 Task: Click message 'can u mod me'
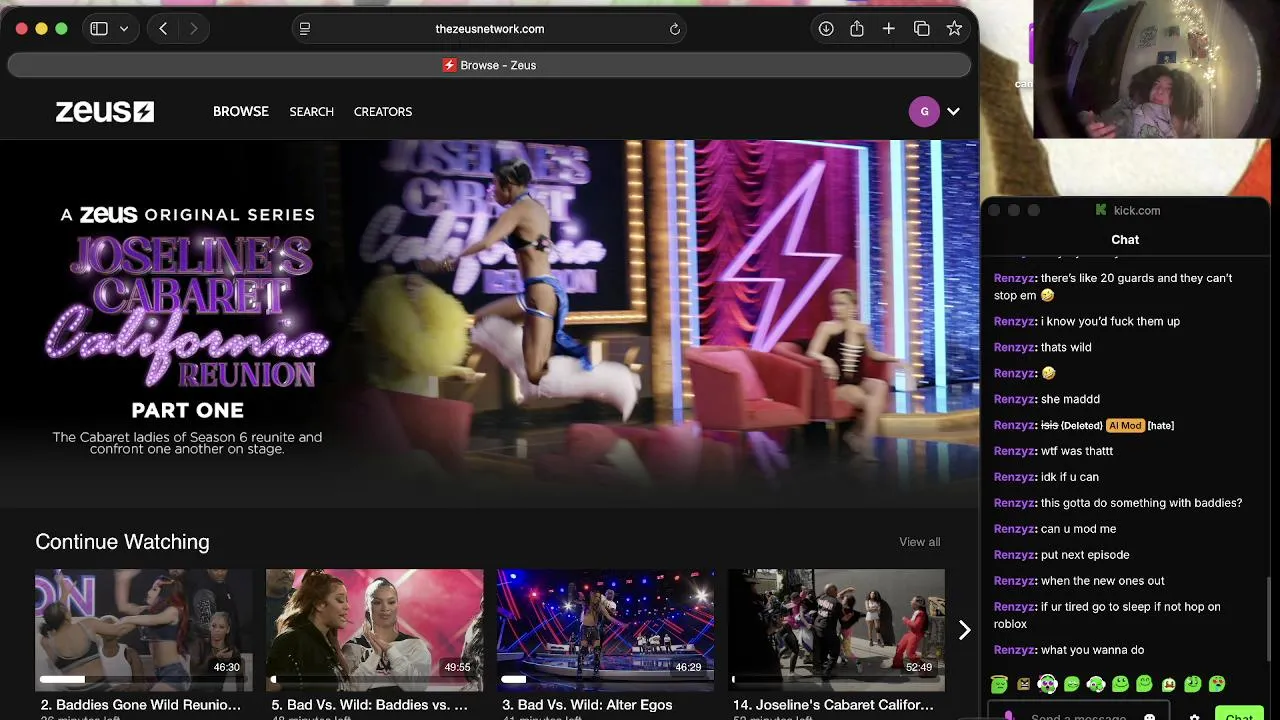(x=1078, y=529)
